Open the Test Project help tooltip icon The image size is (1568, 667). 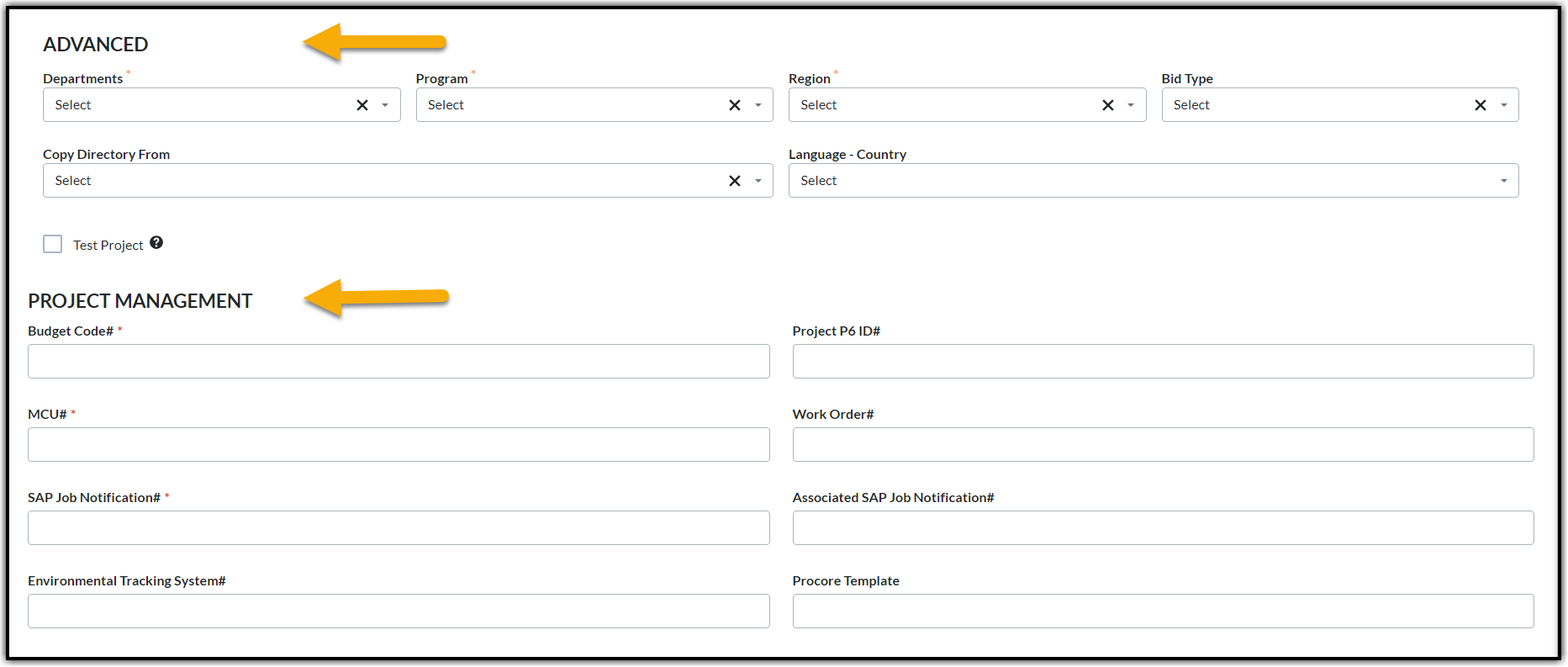156,242
